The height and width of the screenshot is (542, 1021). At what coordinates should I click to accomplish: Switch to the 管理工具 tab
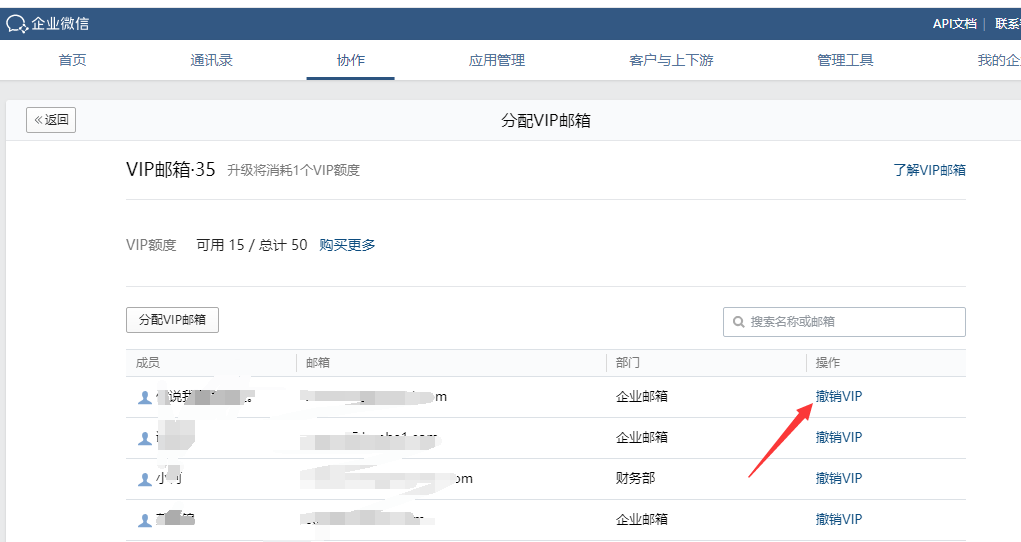coord(845,60)
